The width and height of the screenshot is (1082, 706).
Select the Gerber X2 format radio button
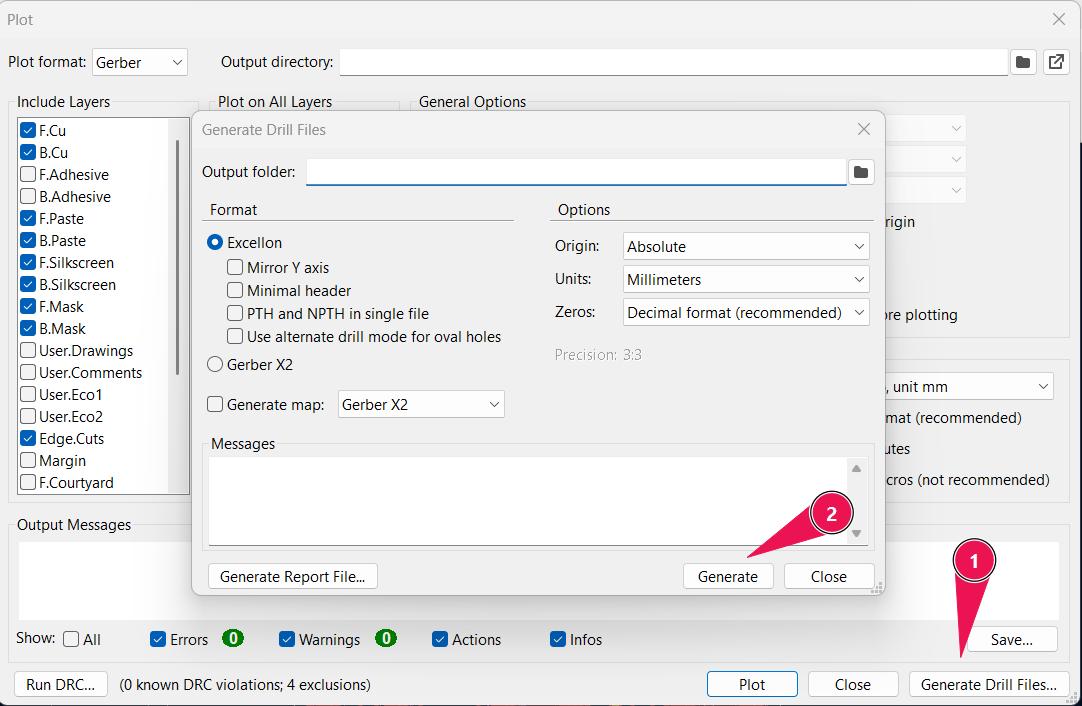tap(215, 365)
